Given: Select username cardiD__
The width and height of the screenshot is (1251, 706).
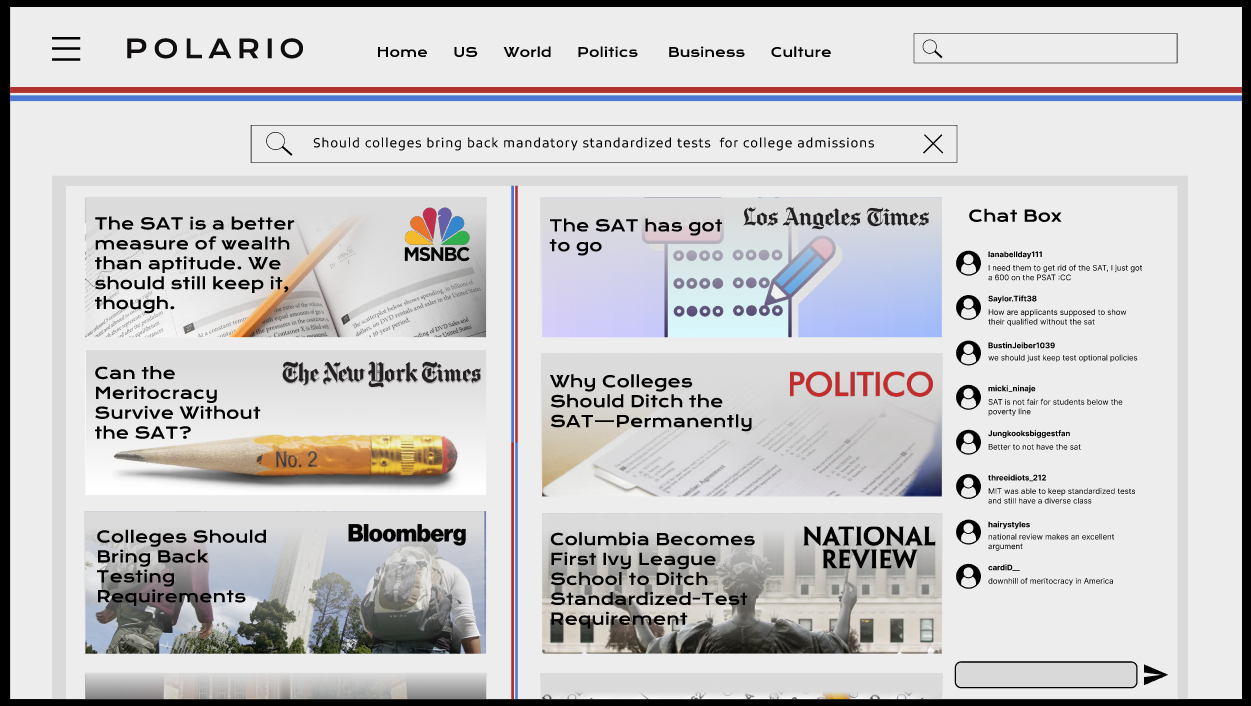Looking at the screenshot, I should [x=1004, y=568].
